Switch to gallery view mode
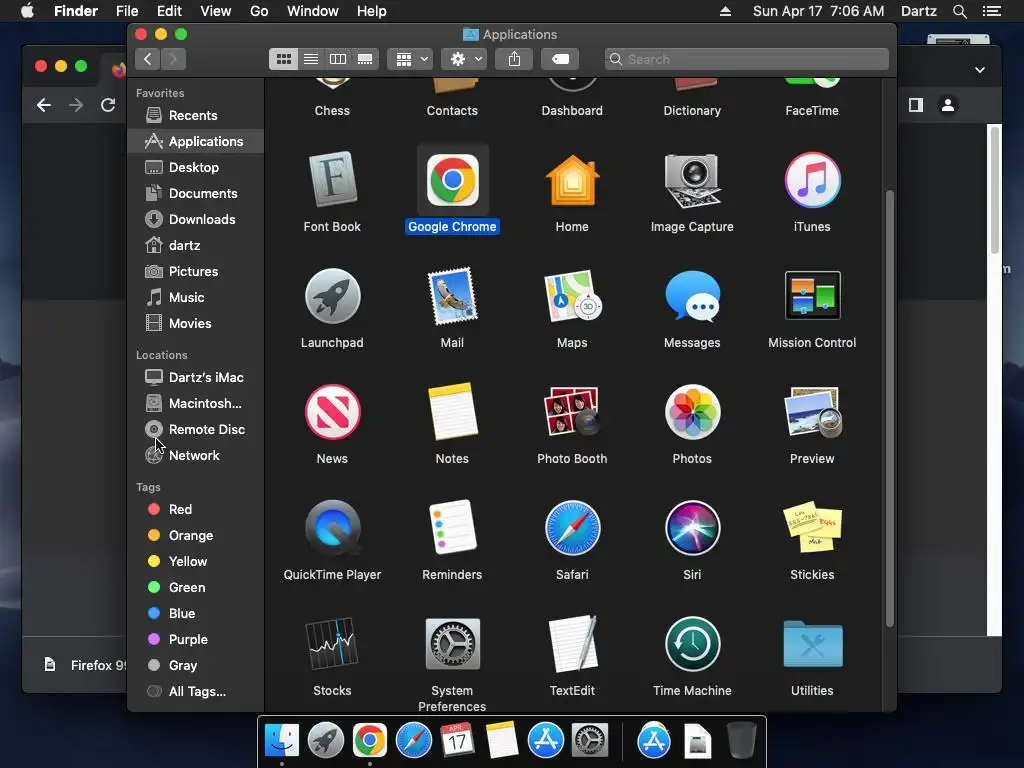This screenshot has width=1024, height=768. tap(365, 59)
